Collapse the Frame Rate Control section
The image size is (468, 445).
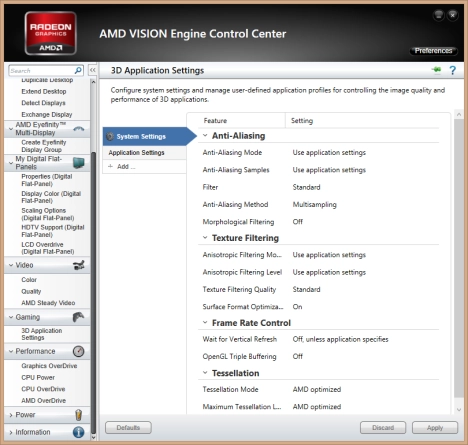pyautogui.click(x=205, y=322)
